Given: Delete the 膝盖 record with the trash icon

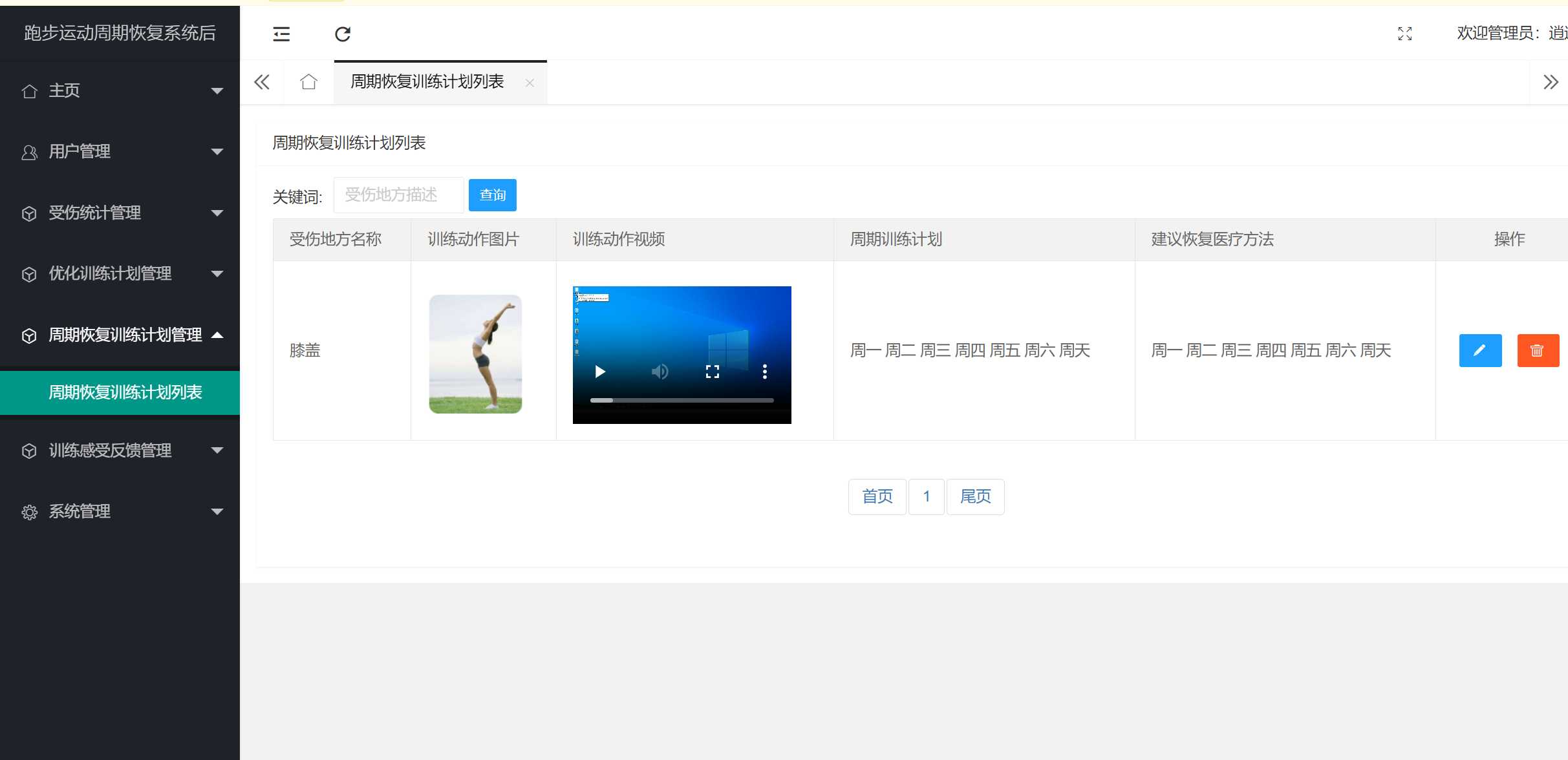Looking at the screenshot, I should (1538, 350).
